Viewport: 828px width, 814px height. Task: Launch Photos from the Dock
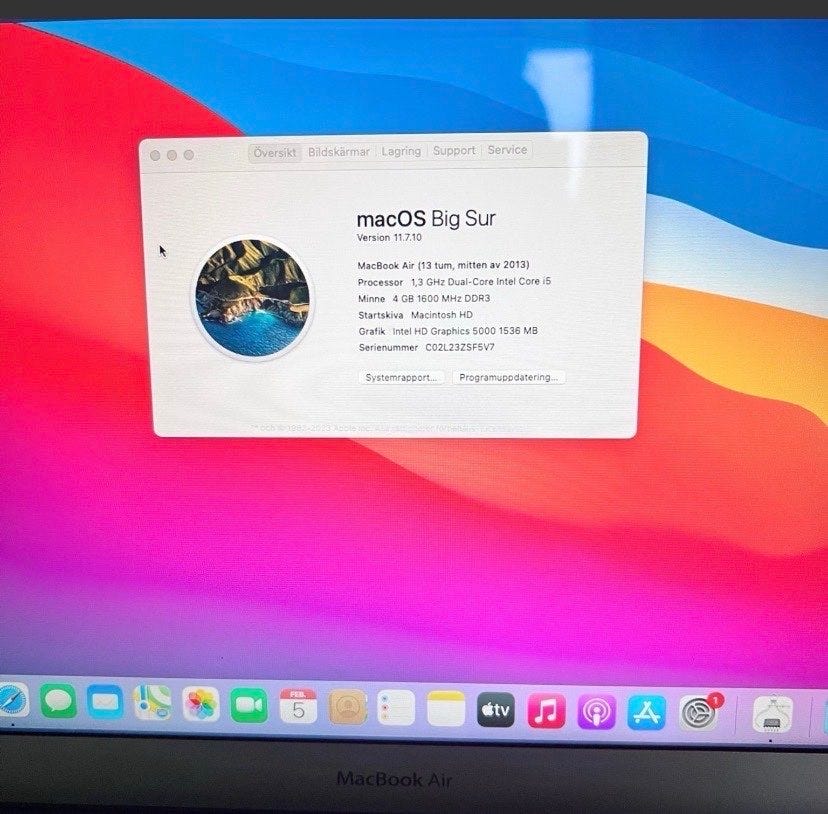tap(201, 704)
